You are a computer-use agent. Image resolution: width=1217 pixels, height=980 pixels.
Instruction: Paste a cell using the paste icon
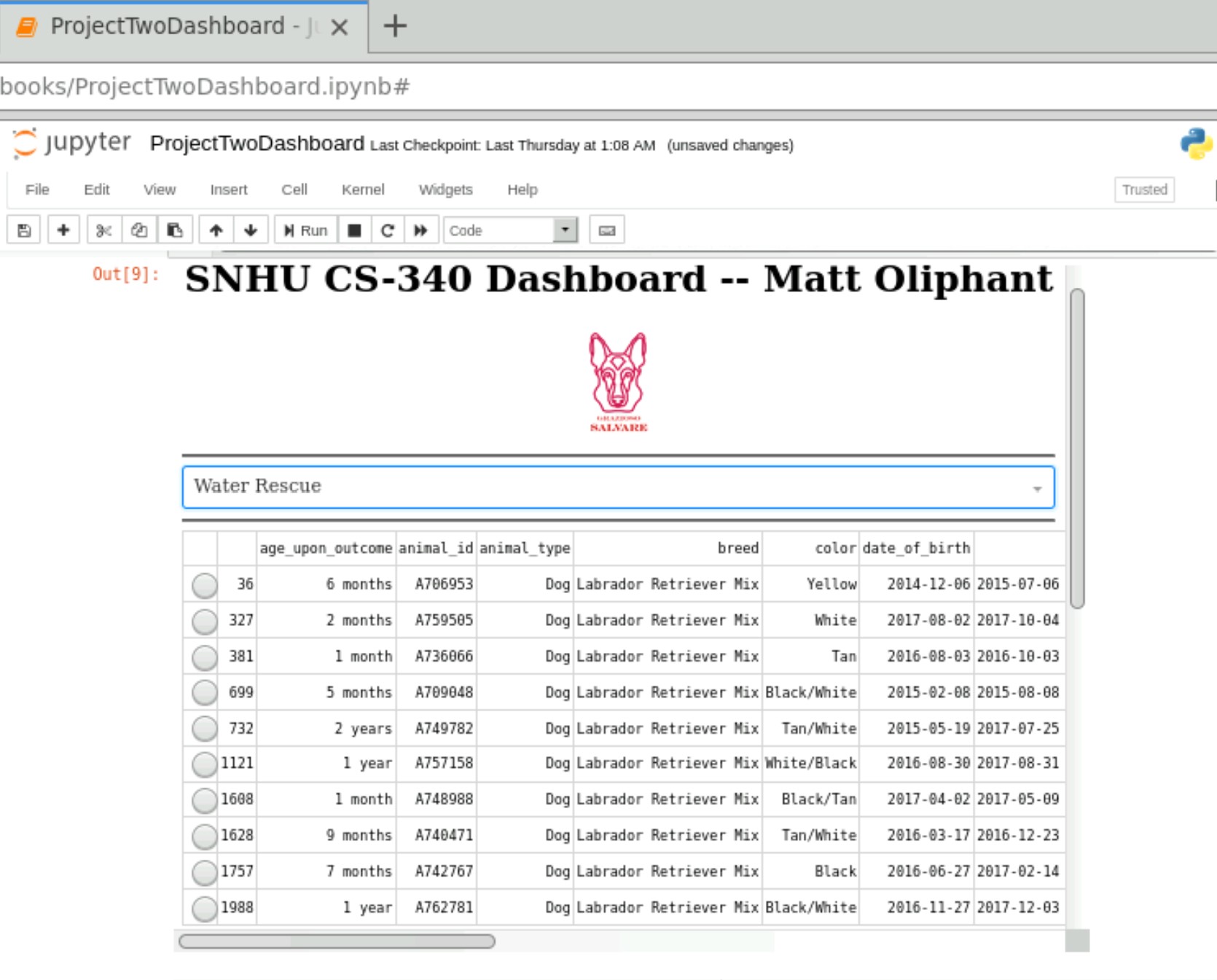click(174, 230)
